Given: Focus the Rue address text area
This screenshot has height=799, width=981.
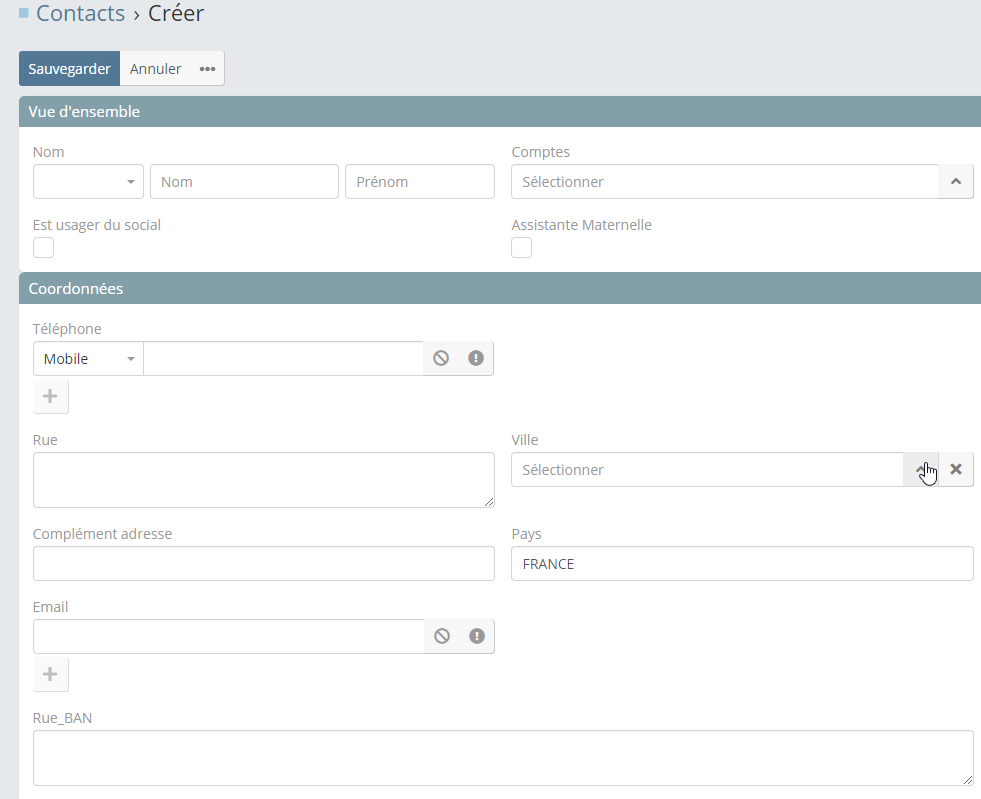Looking at the screenshot, I should tap(263, 480).
